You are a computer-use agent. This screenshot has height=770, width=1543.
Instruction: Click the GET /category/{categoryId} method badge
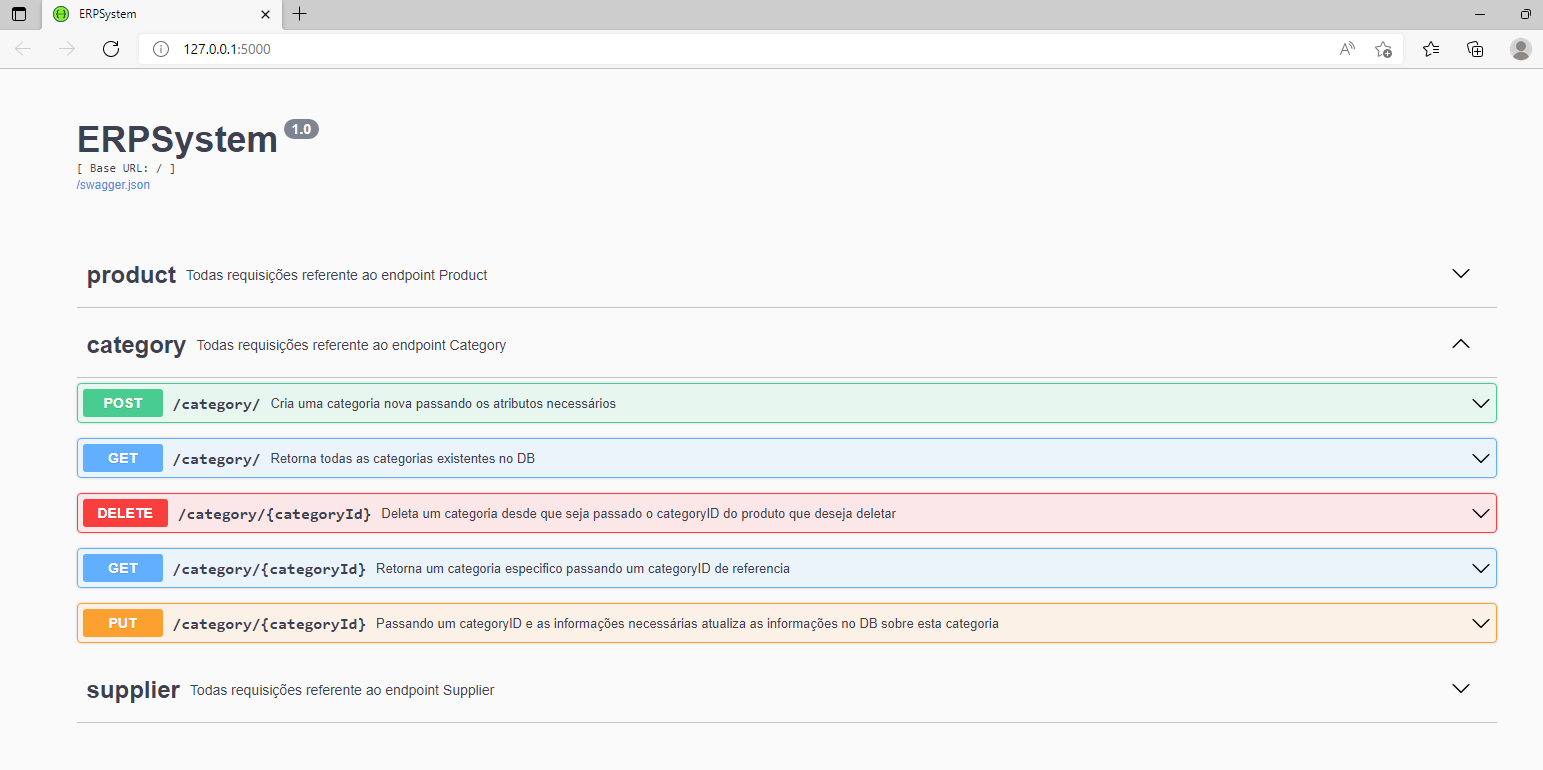click(122, 567)
